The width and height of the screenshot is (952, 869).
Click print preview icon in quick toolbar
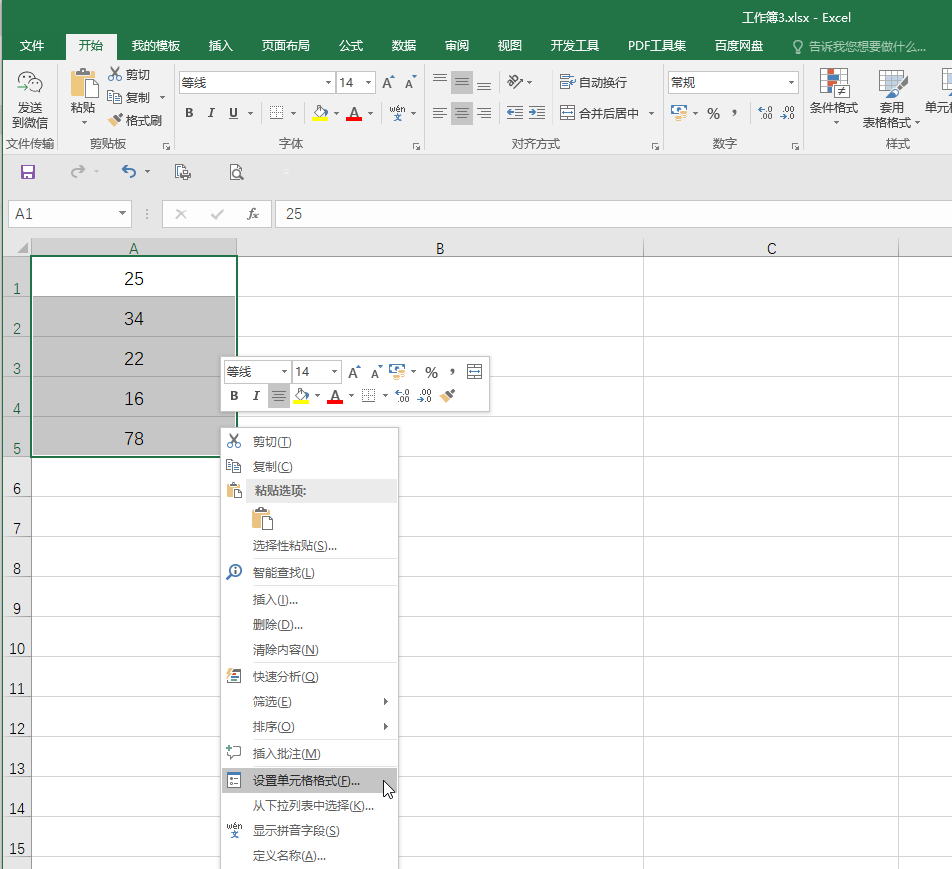(x=236, y=172)
